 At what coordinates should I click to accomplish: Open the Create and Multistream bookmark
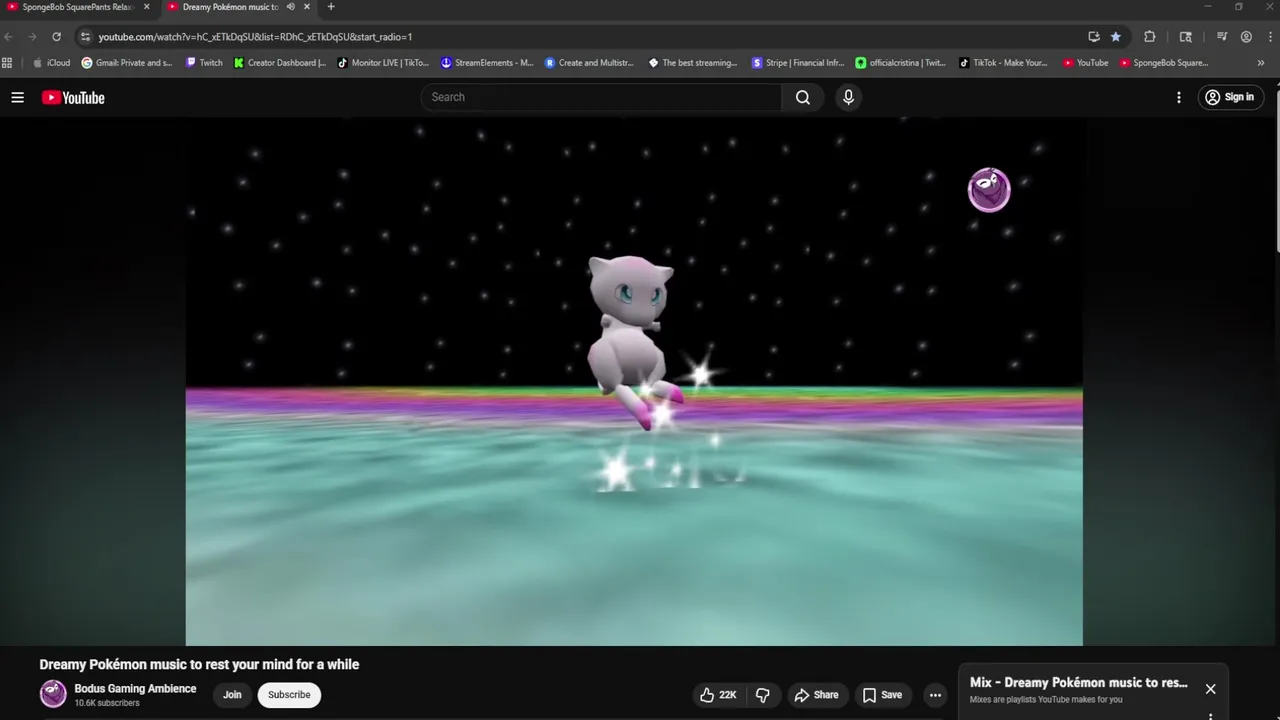[590, 63]
